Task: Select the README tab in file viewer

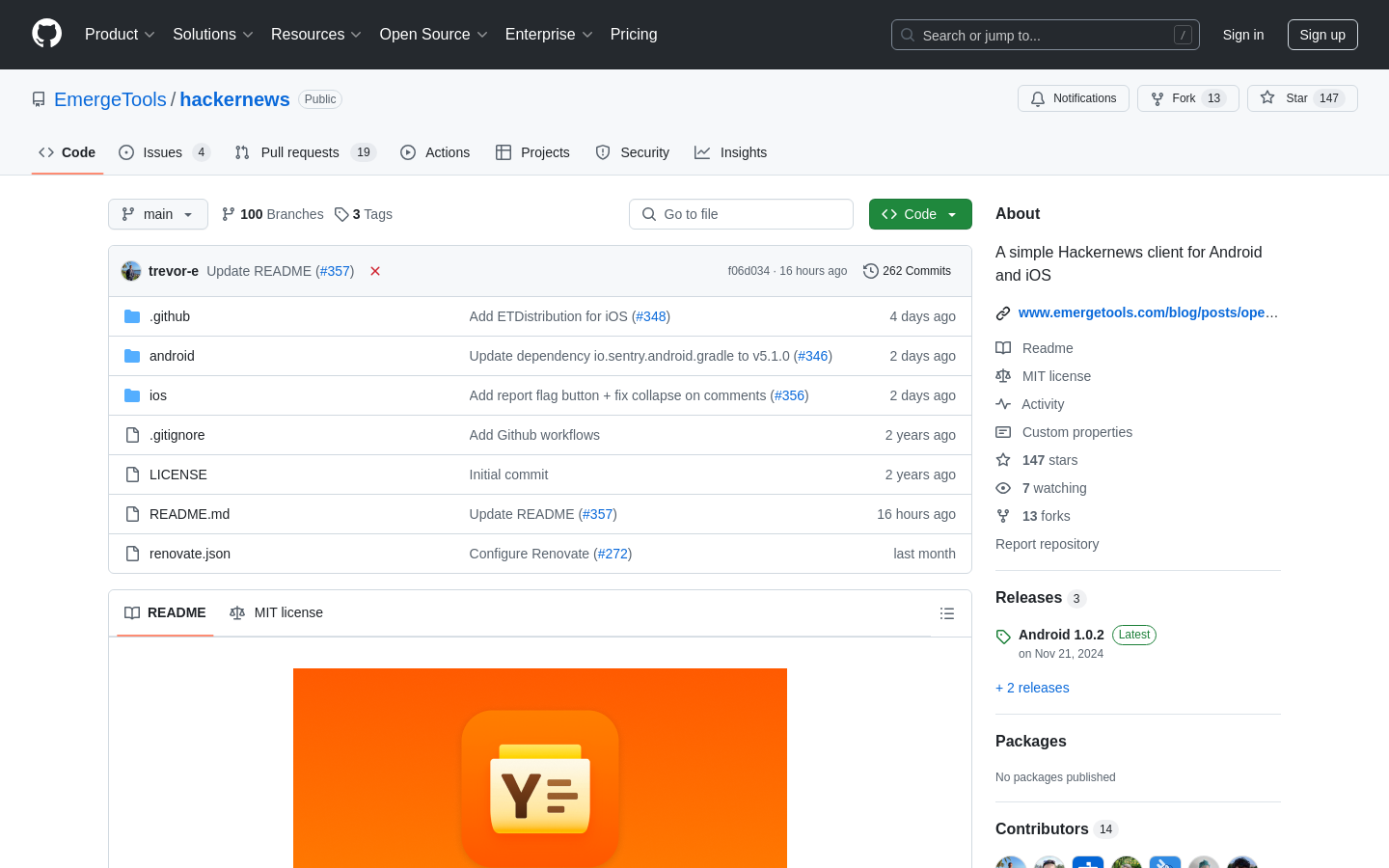Action: [x=165, y=612]
